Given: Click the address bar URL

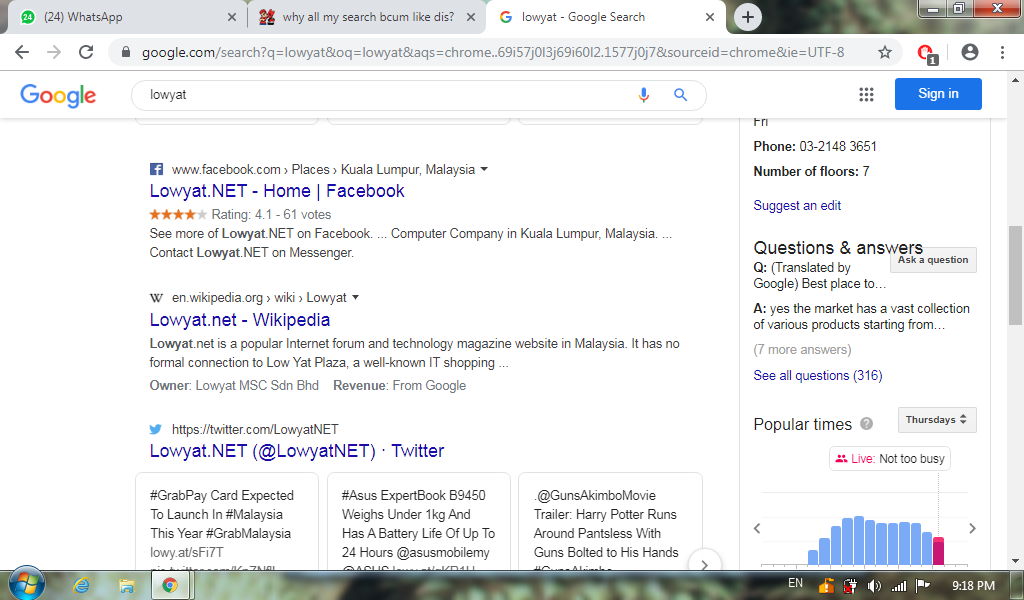Looking at the screenshot, I should pos(493,52).
